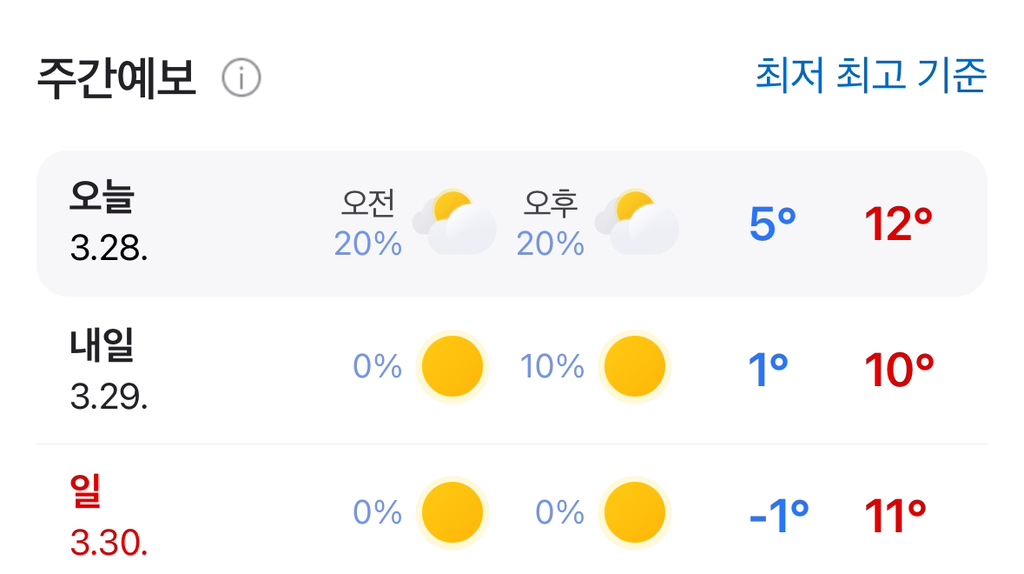Click tomorrow's morning sunny icon

pos(452,367)
